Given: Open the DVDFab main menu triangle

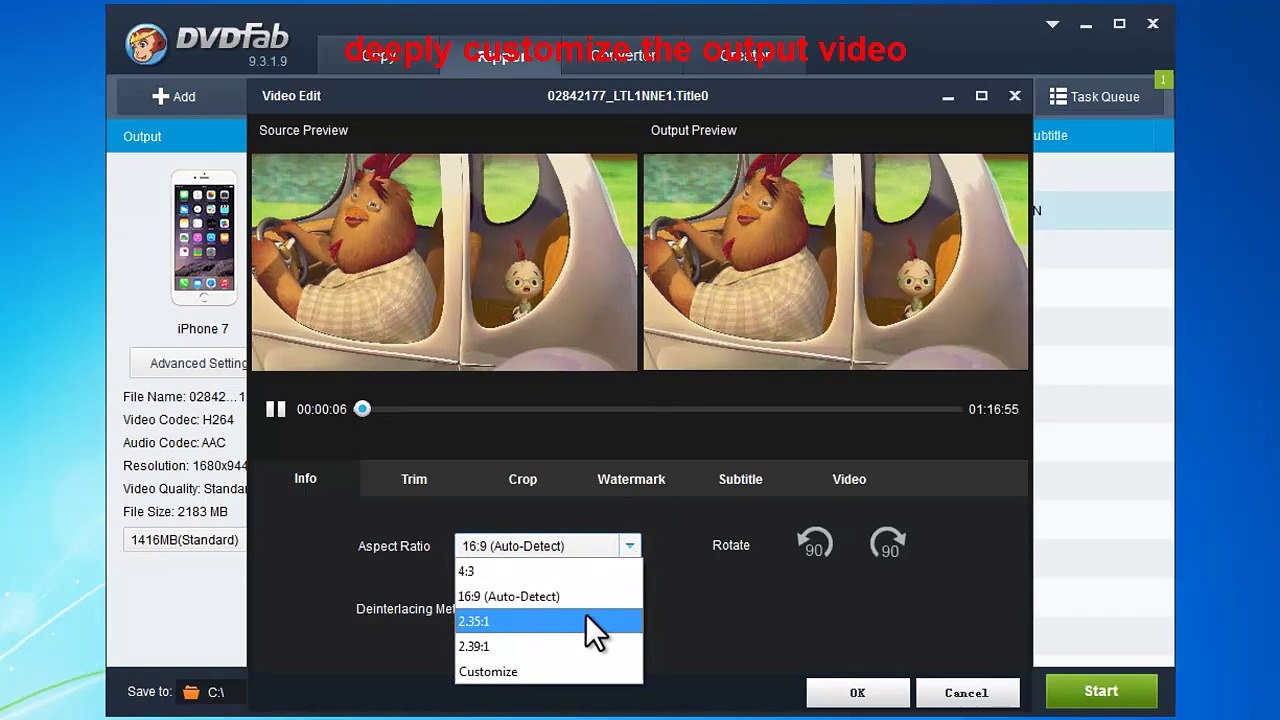Looking at the screenshot, I should (1052, 24).
